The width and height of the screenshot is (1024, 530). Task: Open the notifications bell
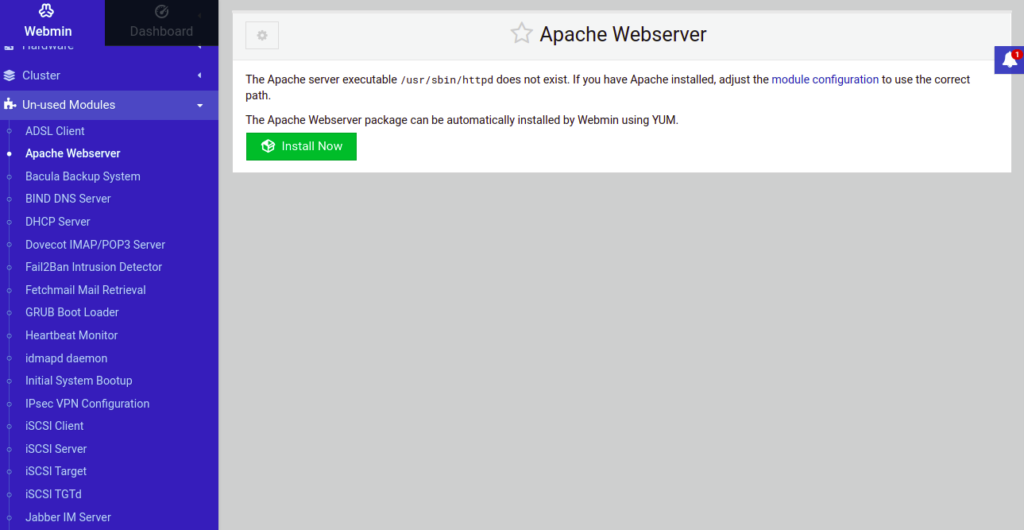point(1009,60)
